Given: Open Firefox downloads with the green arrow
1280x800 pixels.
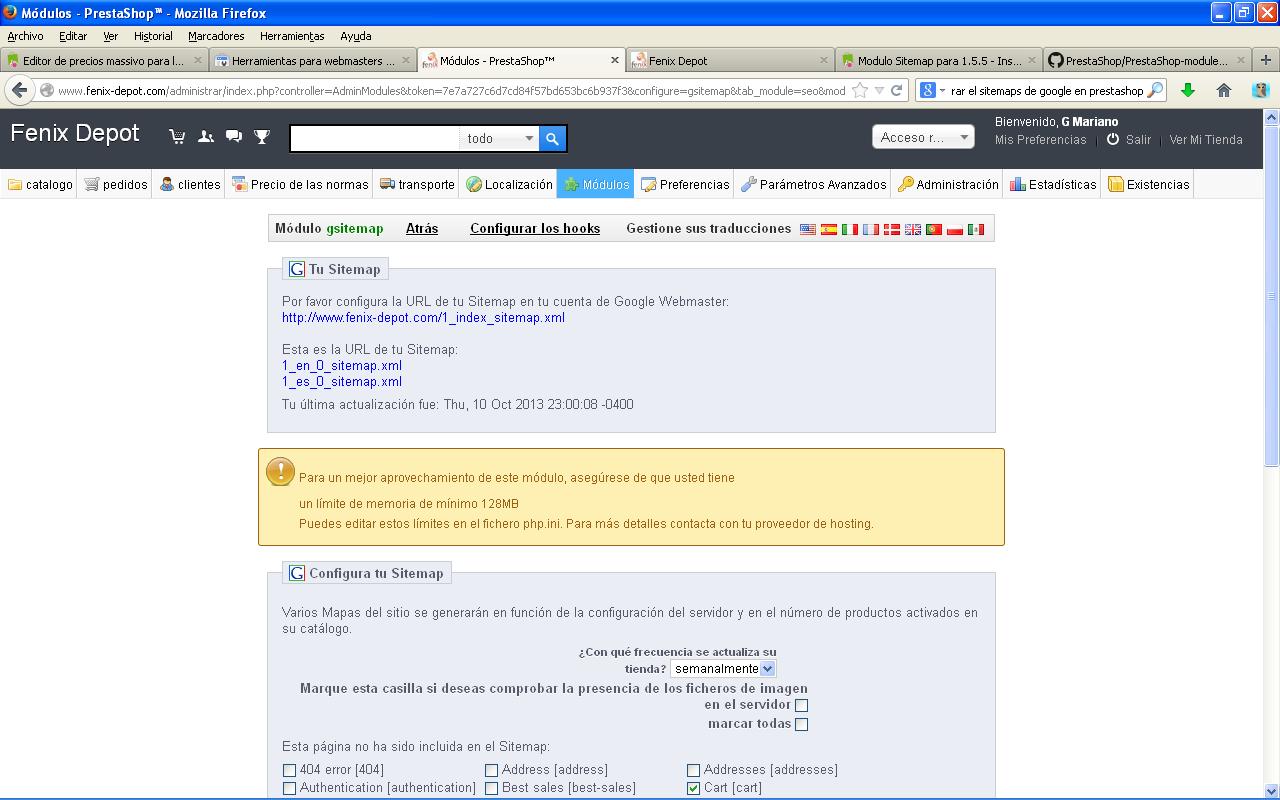Looking at the screenshot, I should (1188, 90).
